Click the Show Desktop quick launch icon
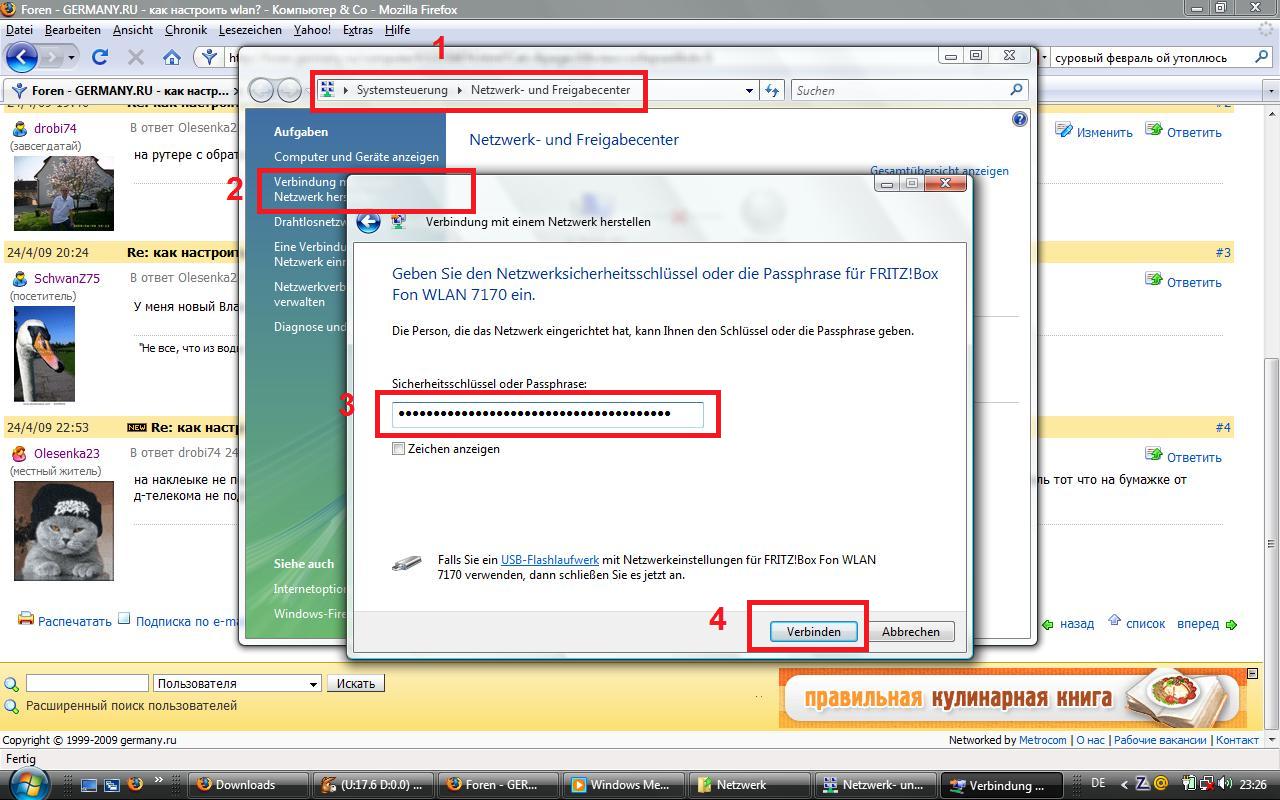Image resolution: width=1280 pixels, height=800 pixels. [x=89, y=785]
